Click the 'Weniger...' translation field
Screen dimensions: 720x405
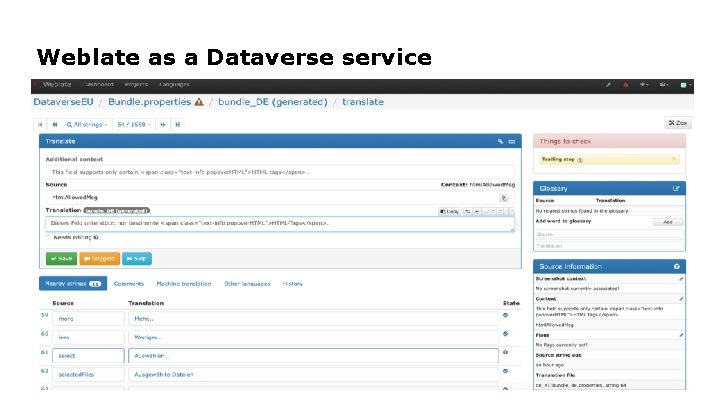click(313, 337)
